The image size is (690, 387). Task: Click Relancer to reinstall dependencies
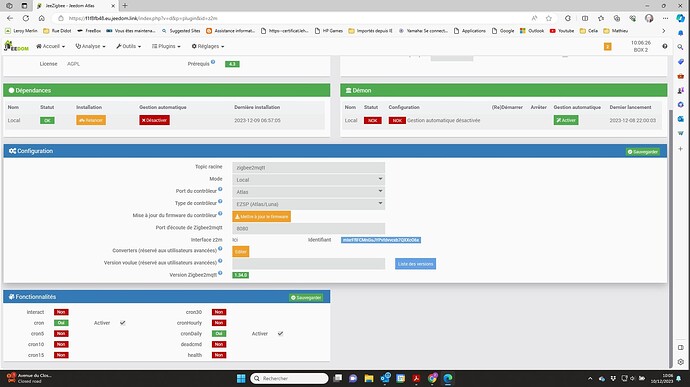pyautogui.click(x=91, y=120)
